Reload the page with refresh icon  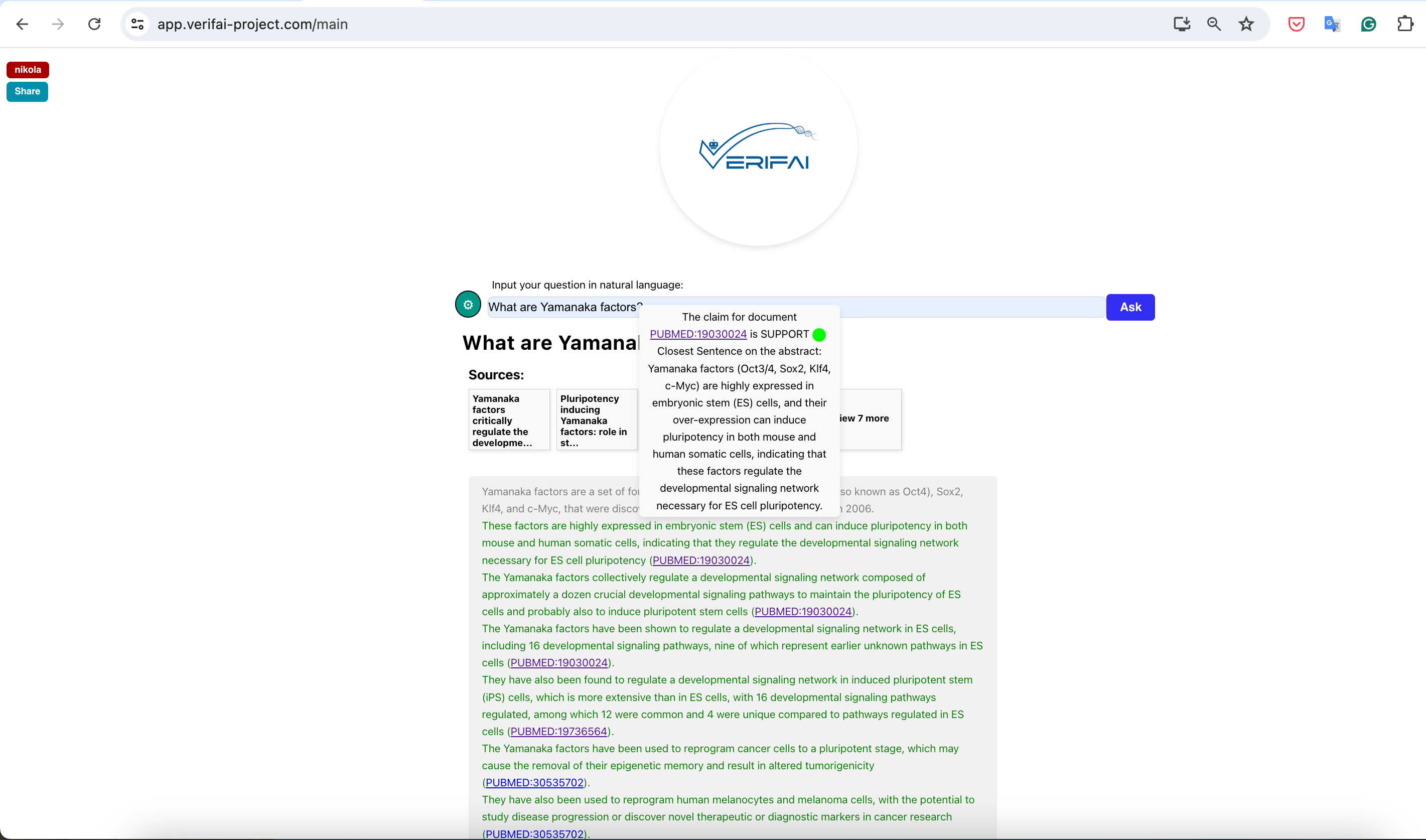click(94, 25)
